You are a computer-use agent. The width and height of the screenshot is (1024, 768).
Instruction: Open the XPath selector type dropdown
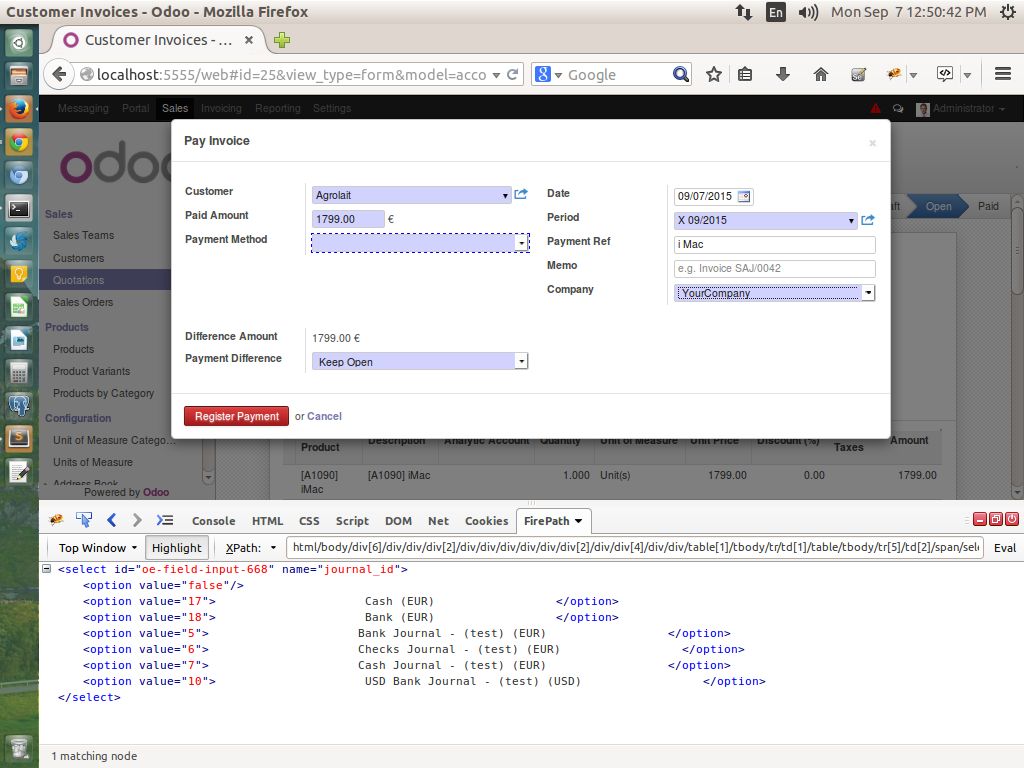pos(251,547)
